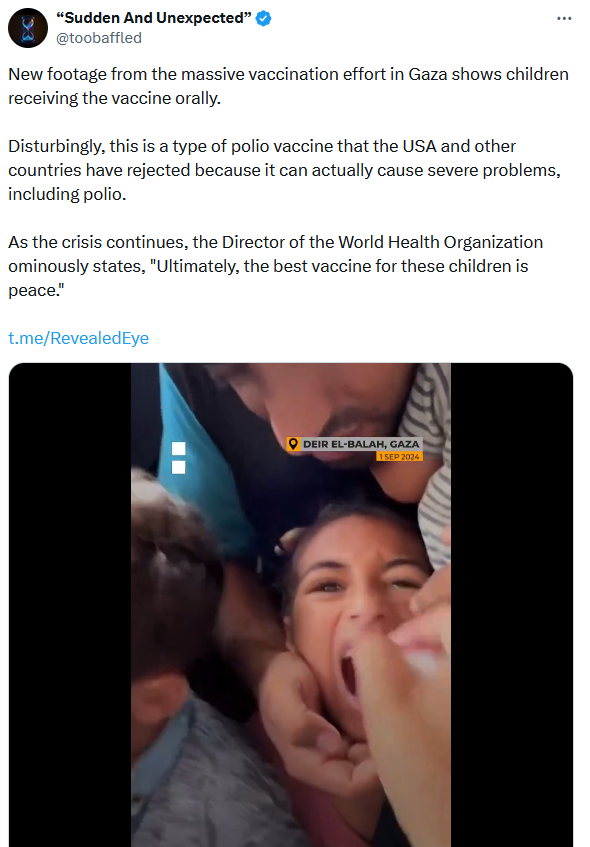This screenshot has height=847, width=590.
Task: Click the quoted text "Ultimately, the best vaccine"
Action: coord(260,266)
